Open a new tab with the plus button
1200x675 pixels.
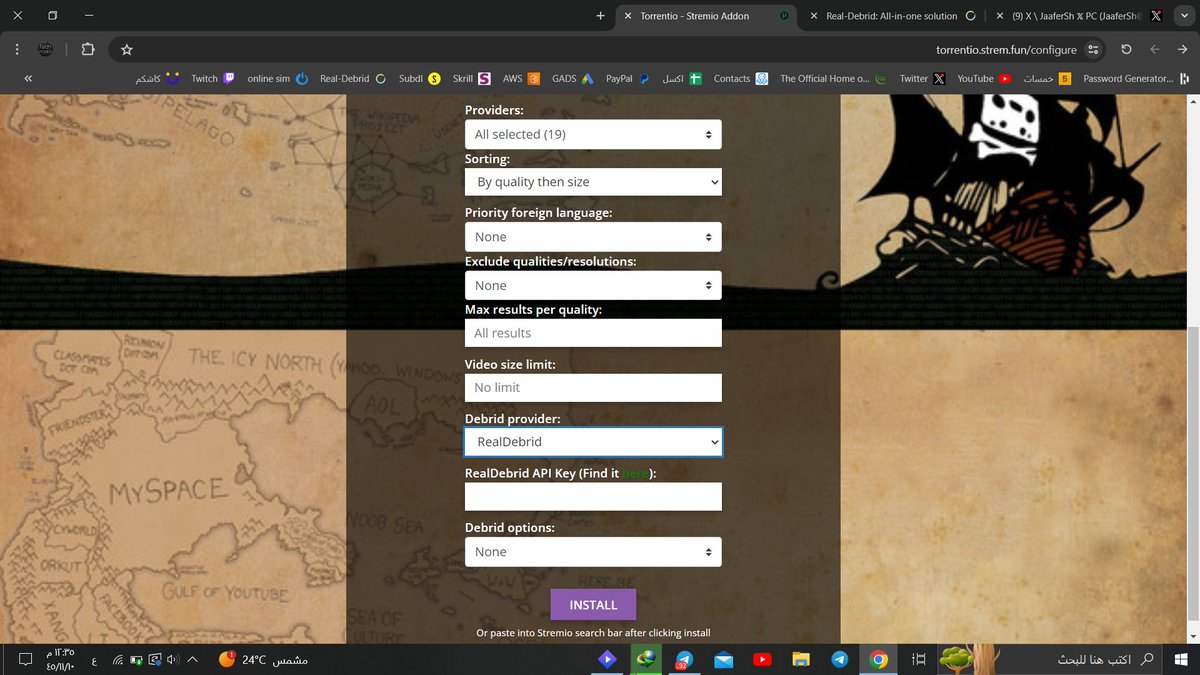(600, 16)
